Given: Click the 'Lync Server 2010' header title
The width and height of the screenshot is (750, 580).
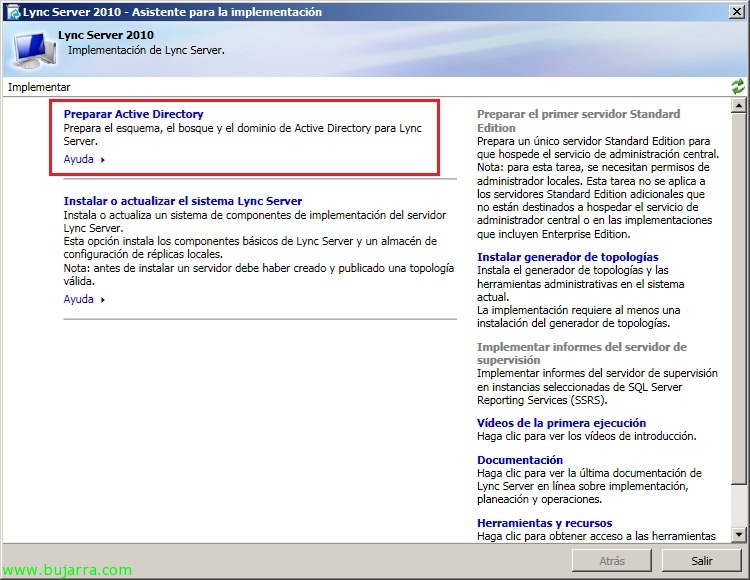Looking at the screenshot, I should [106, 35].
